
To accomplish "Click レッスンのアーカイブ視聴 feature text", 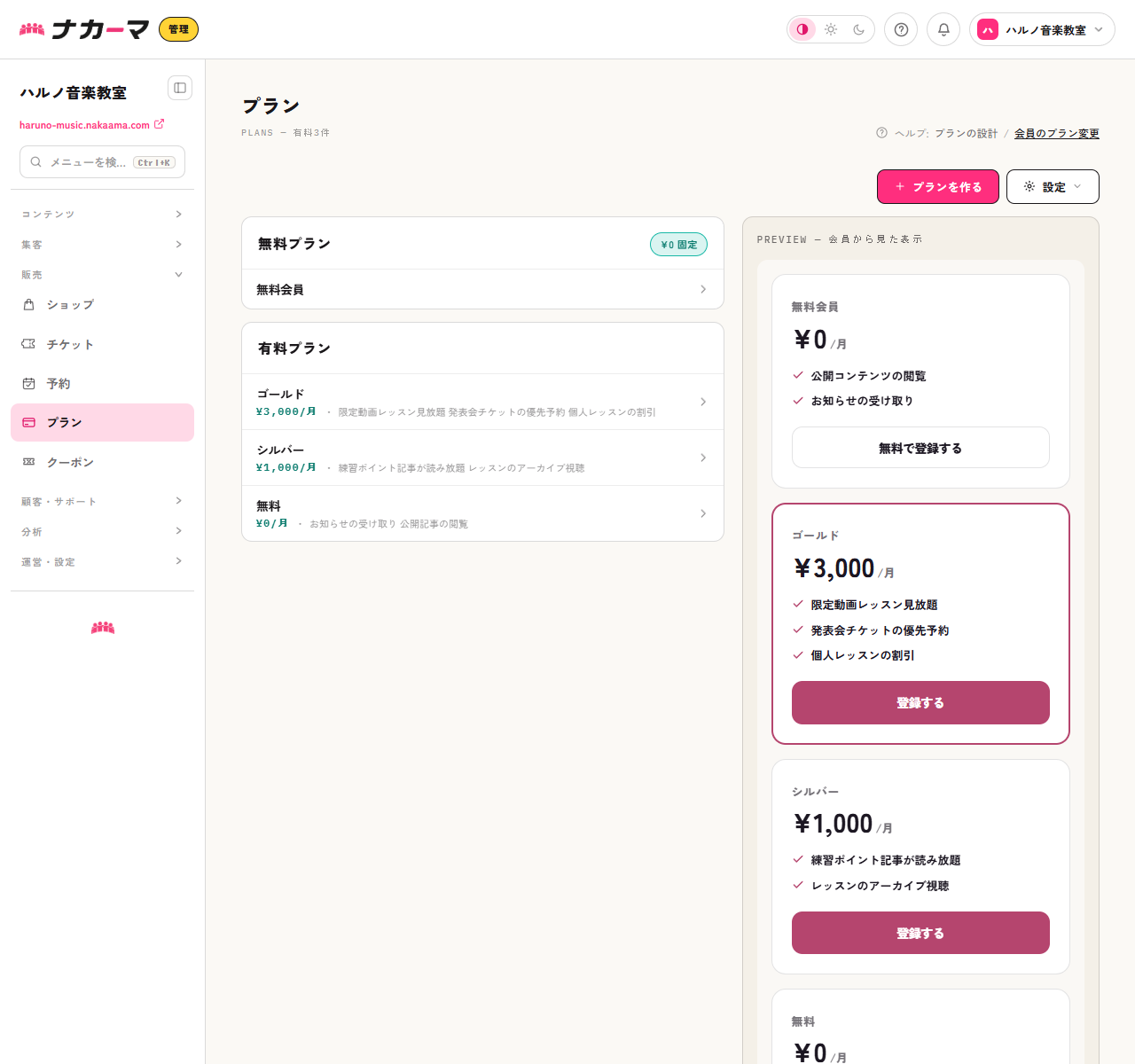I will (880, 886).
